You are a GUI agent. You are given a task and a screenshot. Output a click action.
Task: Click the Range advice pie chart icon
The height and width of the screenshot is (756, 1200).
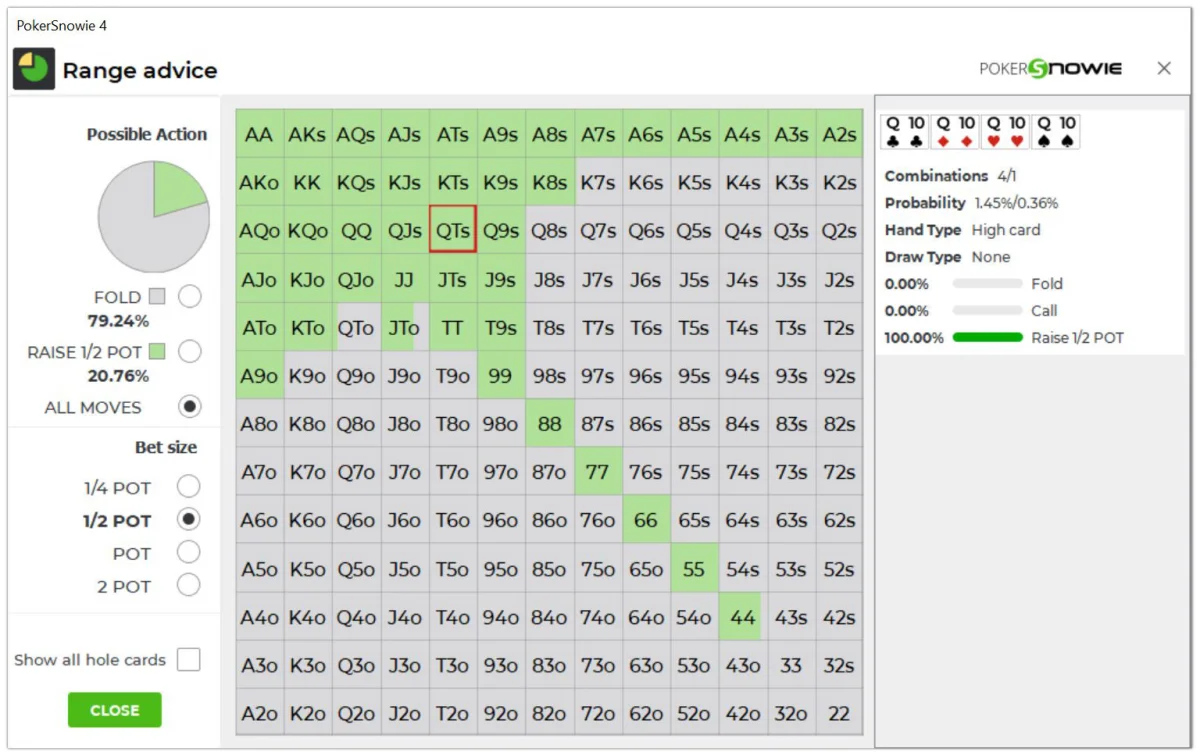tap(34, 69)
